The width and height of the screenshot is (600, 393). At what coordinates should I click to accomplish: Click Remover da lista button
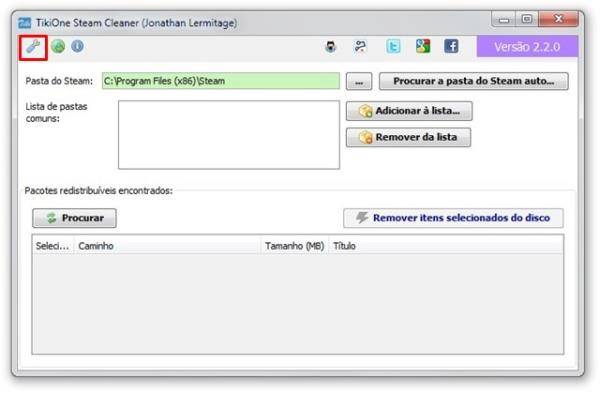408,137
